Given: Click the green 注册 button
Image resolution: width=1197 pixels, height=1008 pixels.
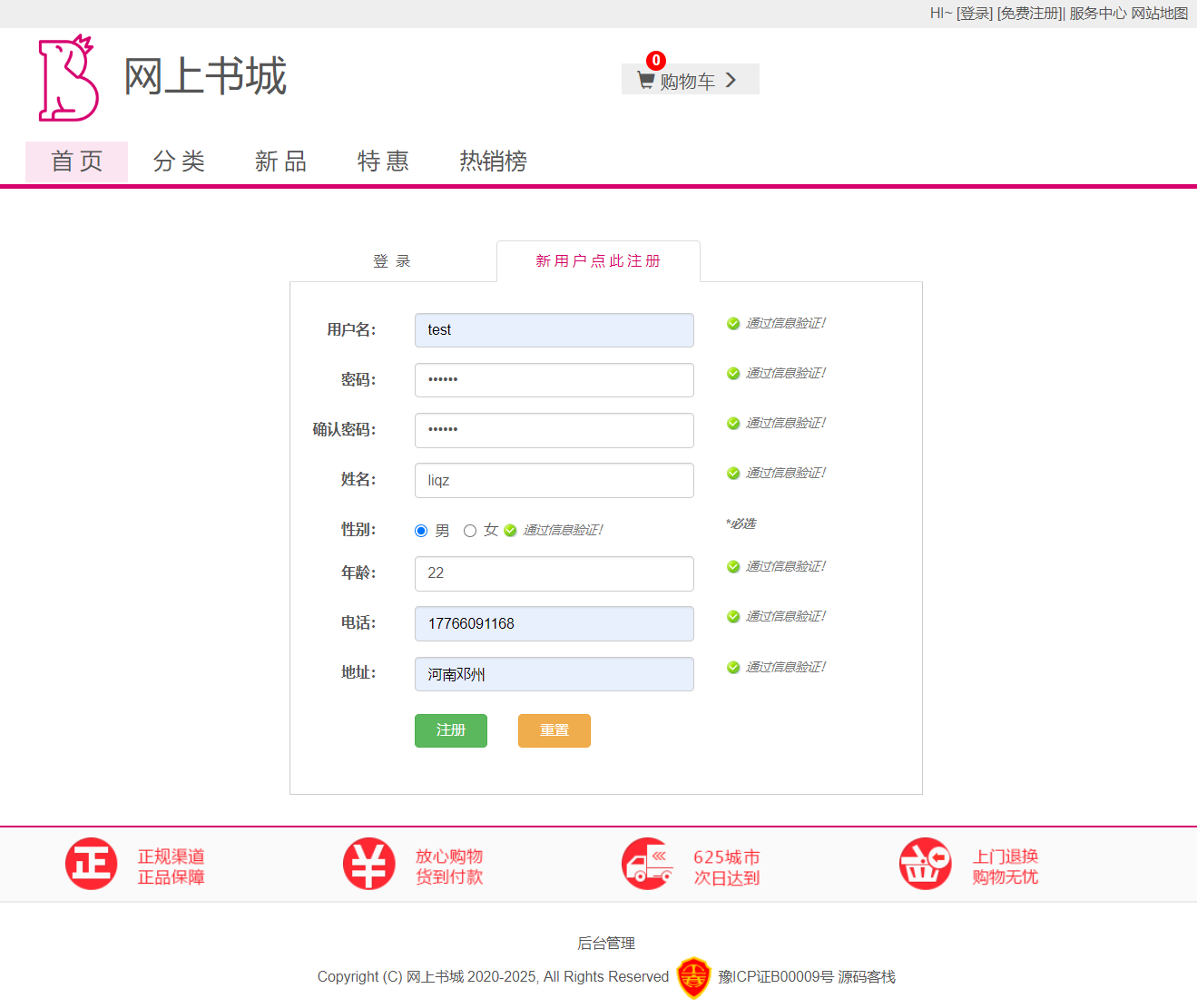Looking at the screenshot, I should click(x=451, y=730).
